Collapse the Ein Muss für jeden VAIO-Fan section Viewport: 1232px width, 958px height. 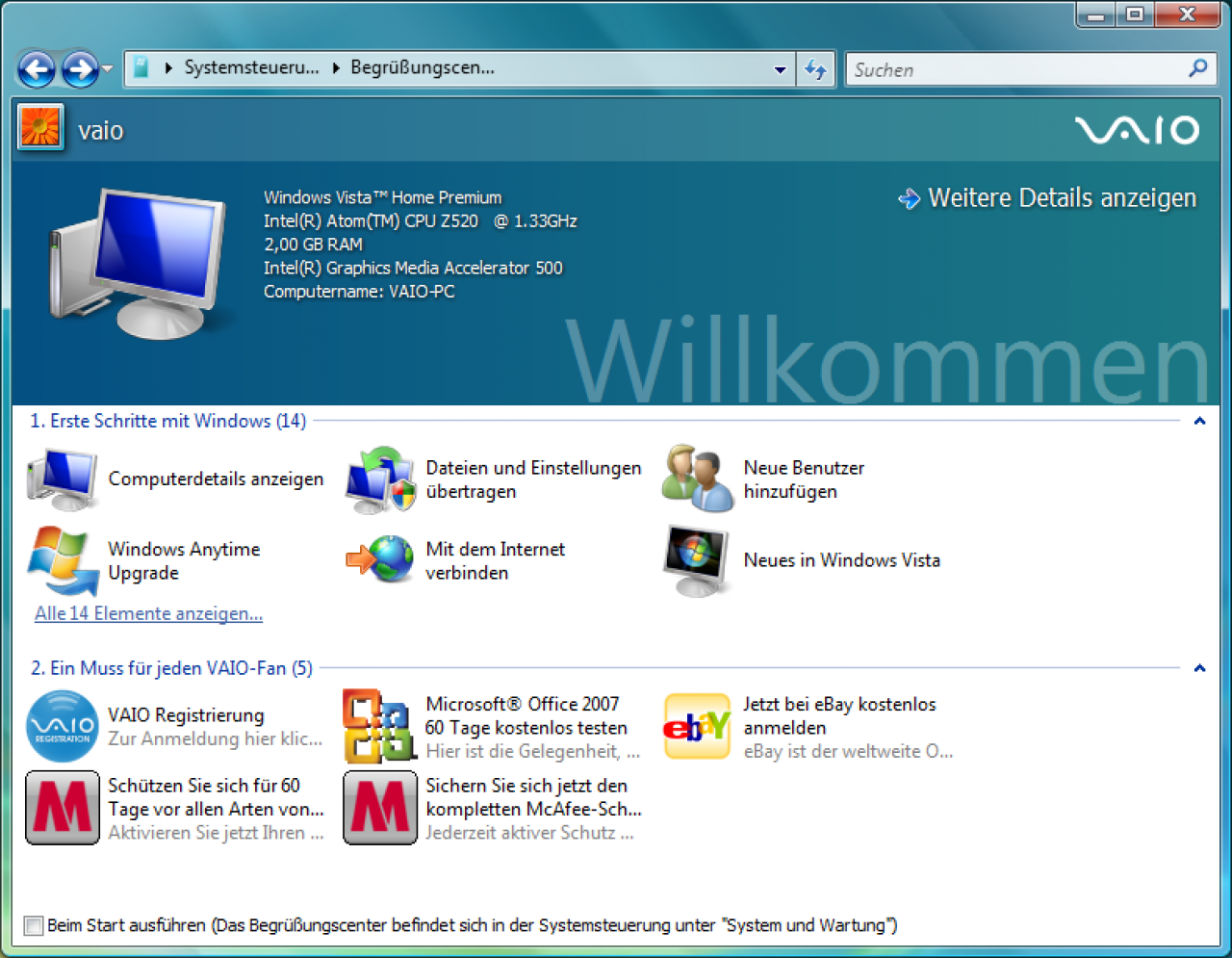(1199, 668)
